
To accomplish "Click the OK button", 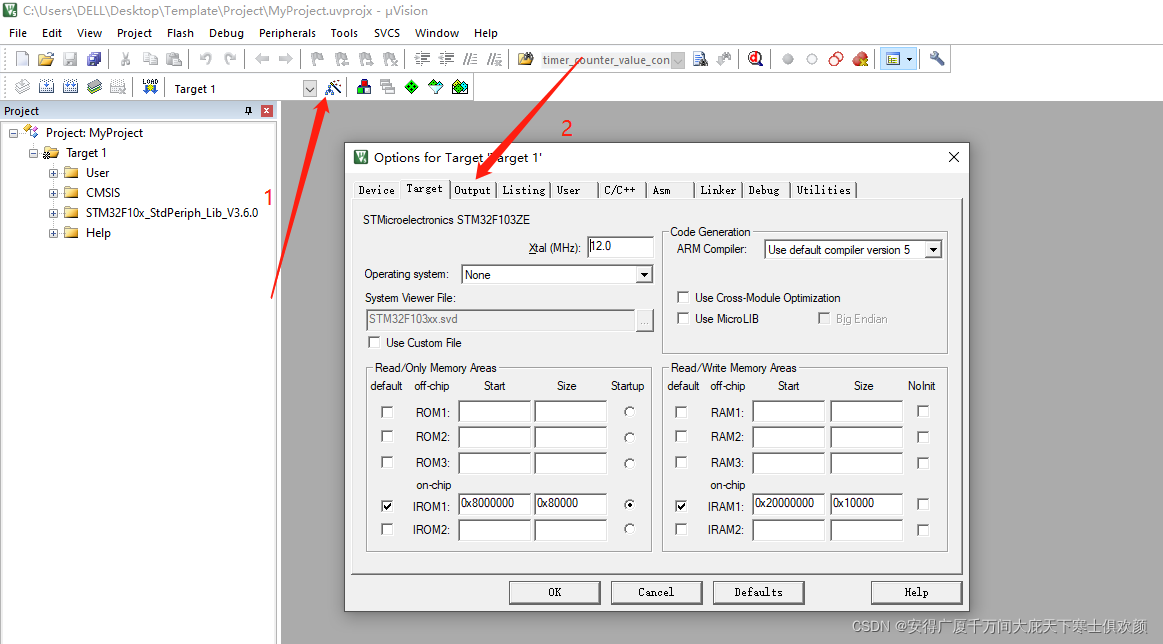I will pos(555,592).
